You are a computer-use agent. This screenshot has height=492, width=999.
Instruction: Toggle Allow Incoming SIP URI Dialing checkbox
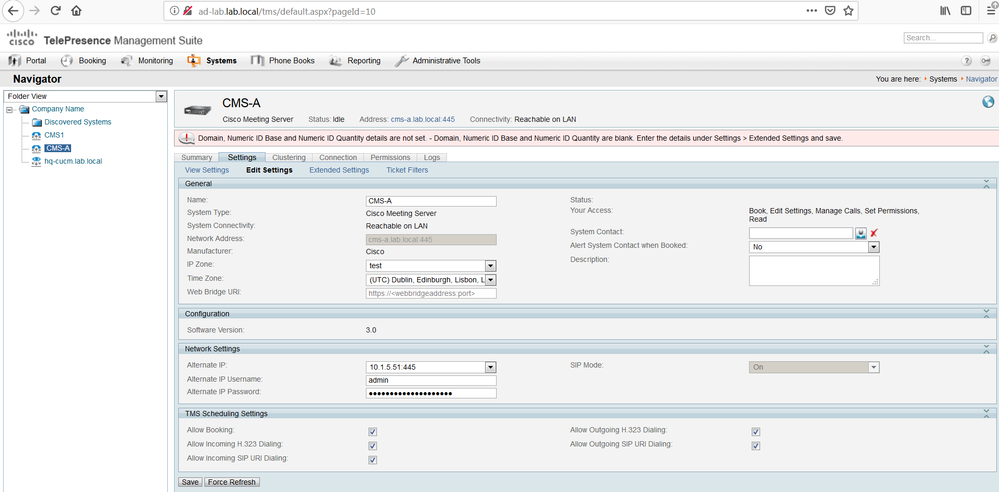click(x=373, y=460)
